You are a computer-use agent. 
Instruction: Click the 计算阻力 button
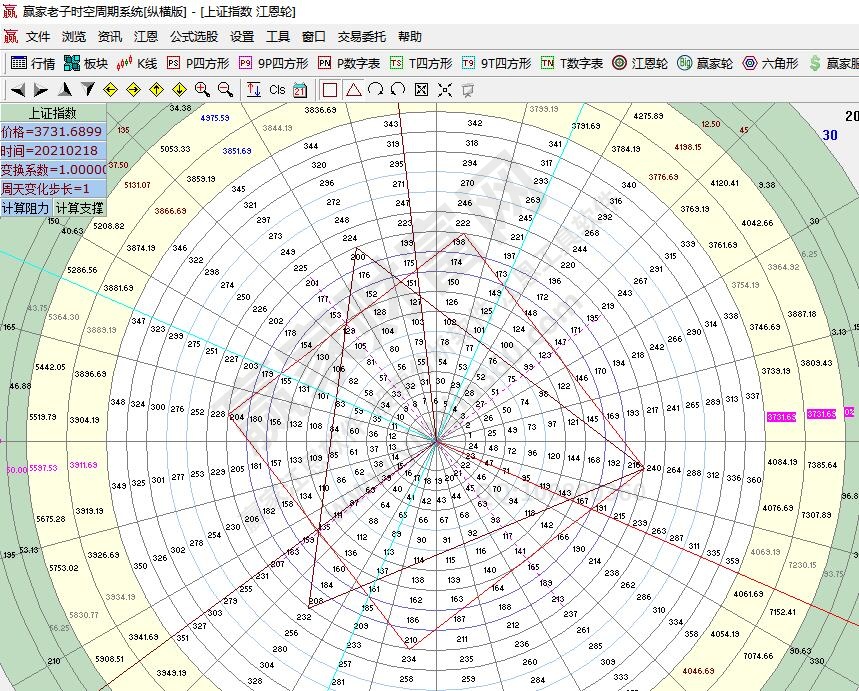(x=26, y=208)
